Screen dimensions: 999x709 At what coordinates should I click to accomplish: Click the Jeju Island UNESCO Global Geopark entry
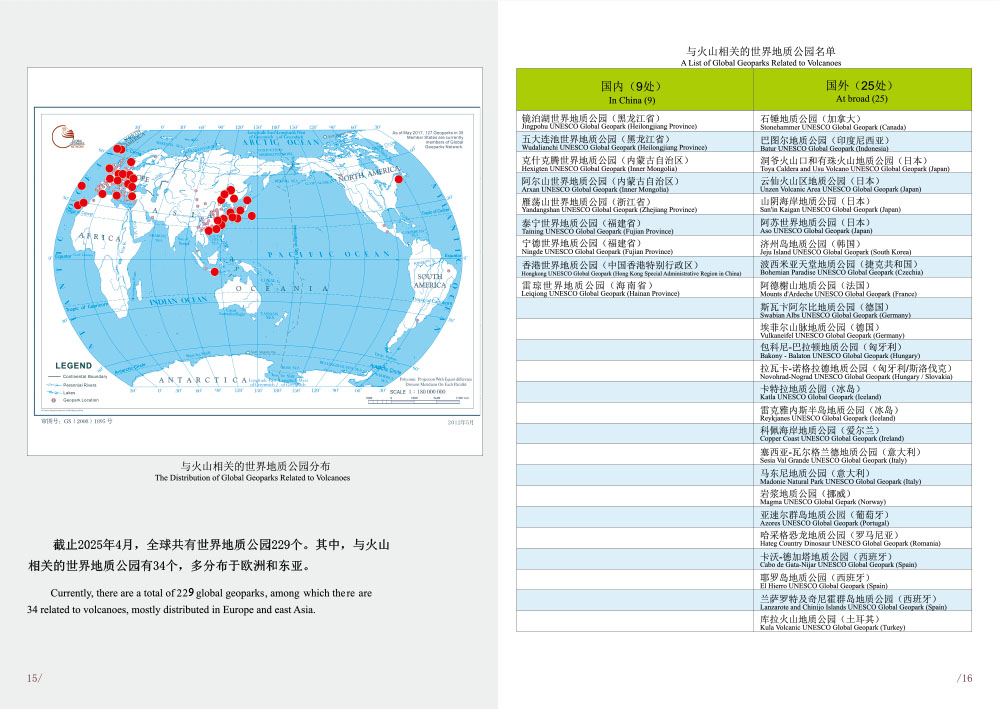coord(861,247)
